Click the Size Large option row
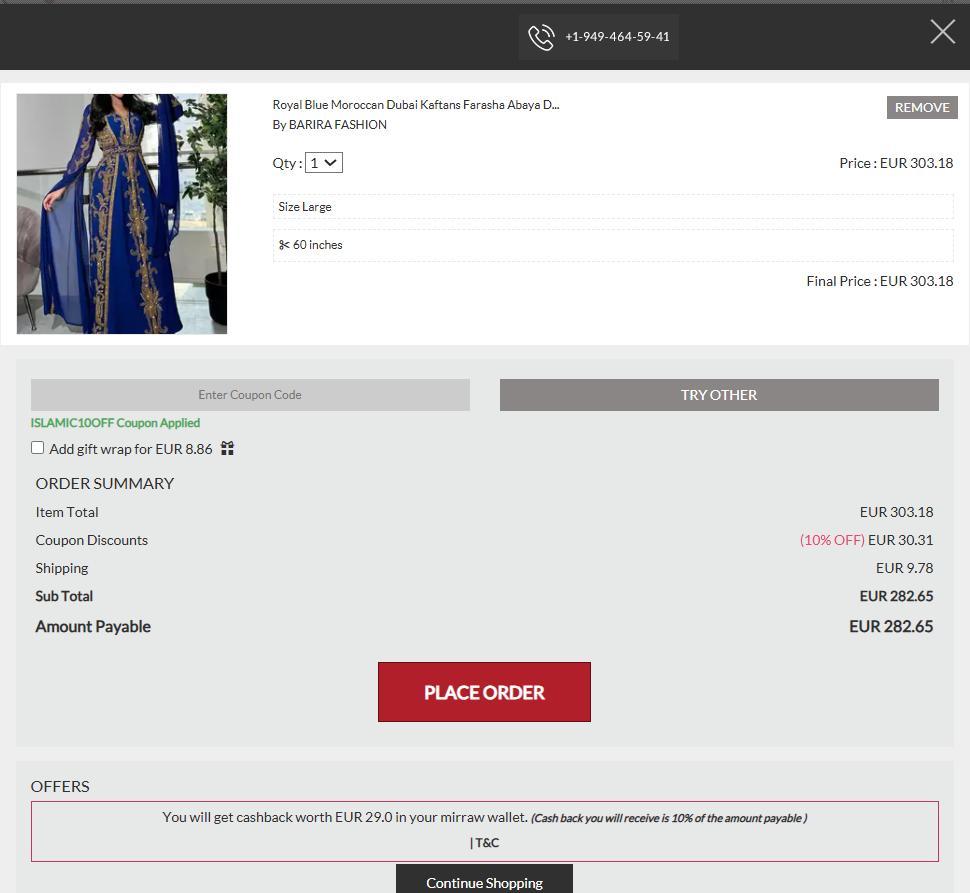970x893 pixels. click(612, 207)
